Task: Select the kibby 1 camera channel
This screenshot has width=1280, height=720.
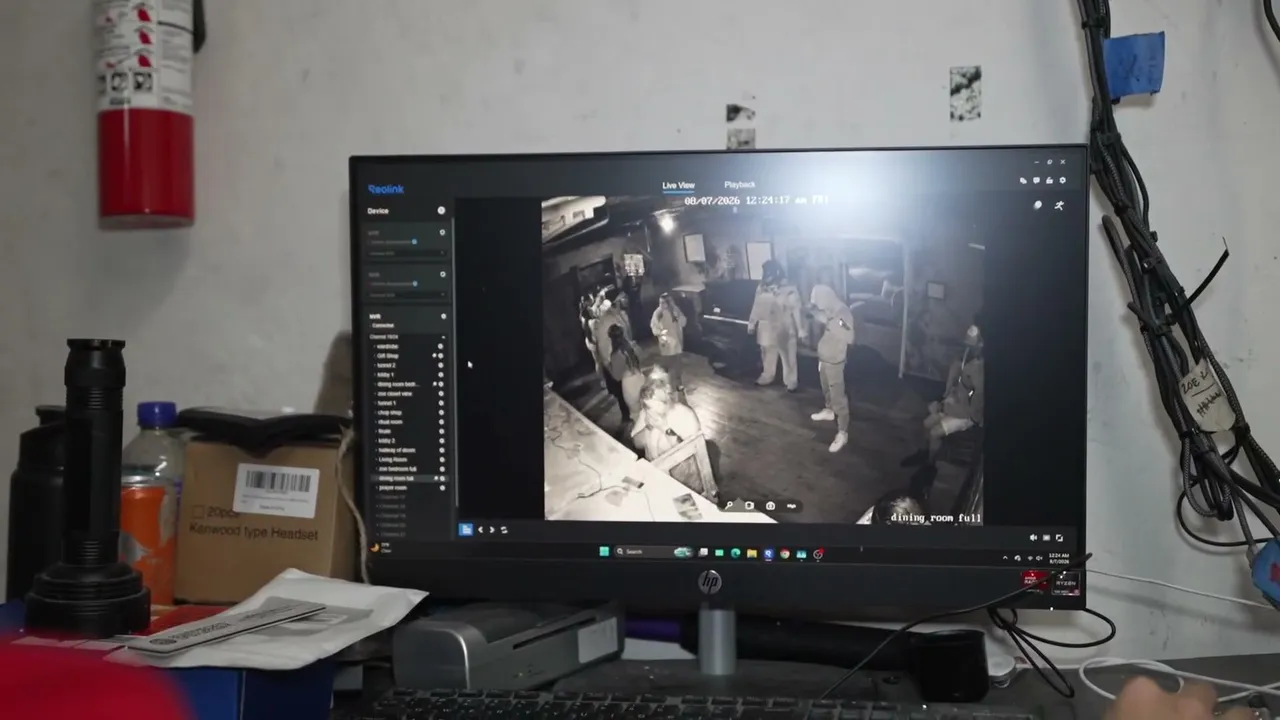Action: [x=386, y=375]
